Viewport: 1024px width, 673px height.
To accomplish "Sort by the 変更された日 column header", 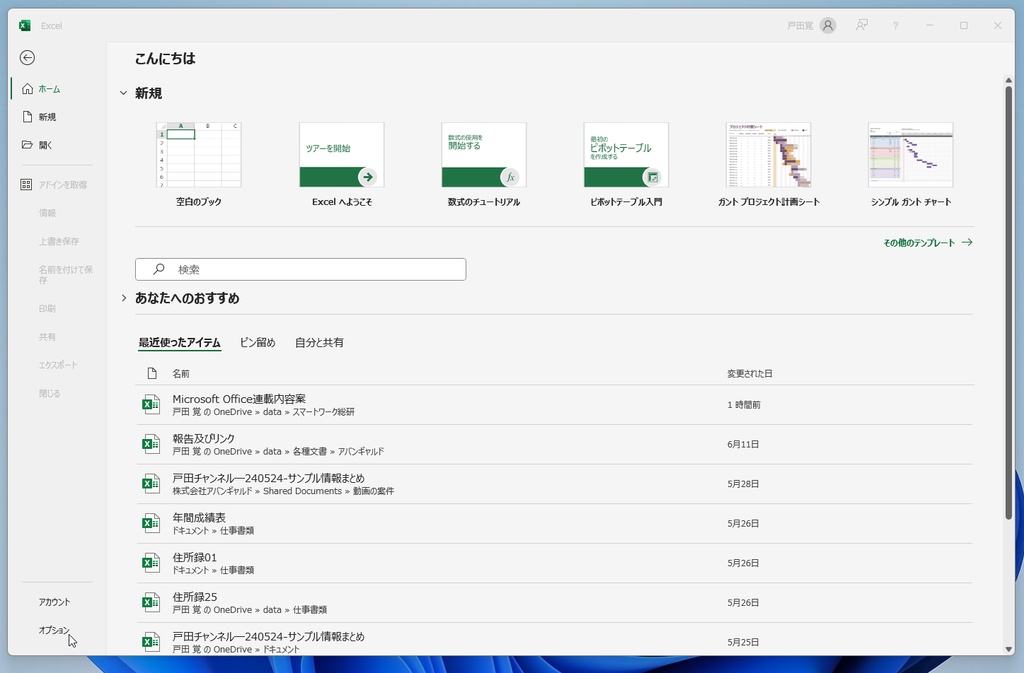I will (x=750, y=373).
